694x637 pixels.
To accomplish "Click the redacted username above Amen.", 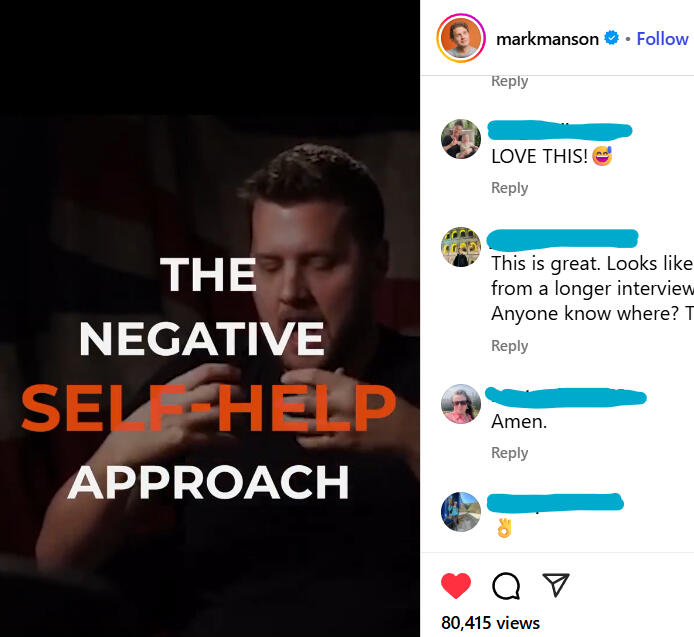I will coord(566,397).
